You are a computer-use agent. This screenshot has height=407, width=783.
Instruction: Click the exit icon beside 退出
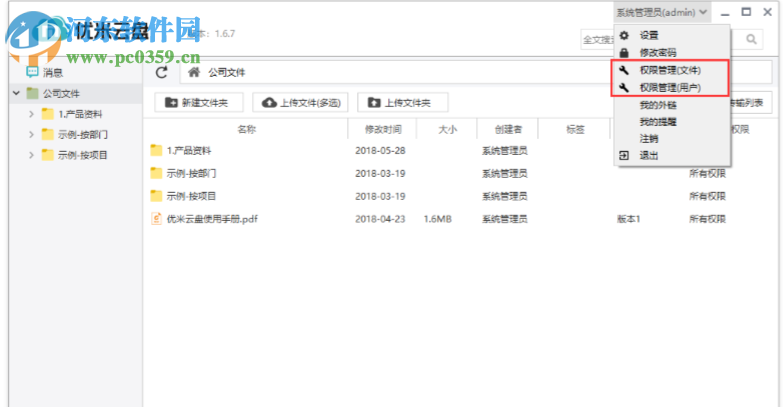[x=624, y=156]
